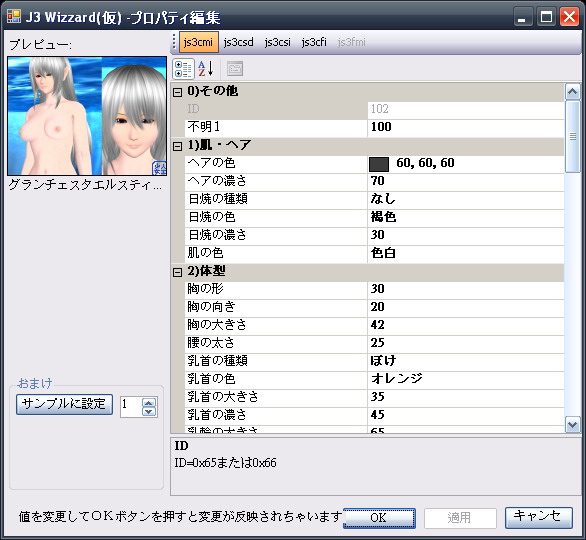586x540 pixels.
Task: Select the 胸の向き value 20
Action: coord(466,308)
